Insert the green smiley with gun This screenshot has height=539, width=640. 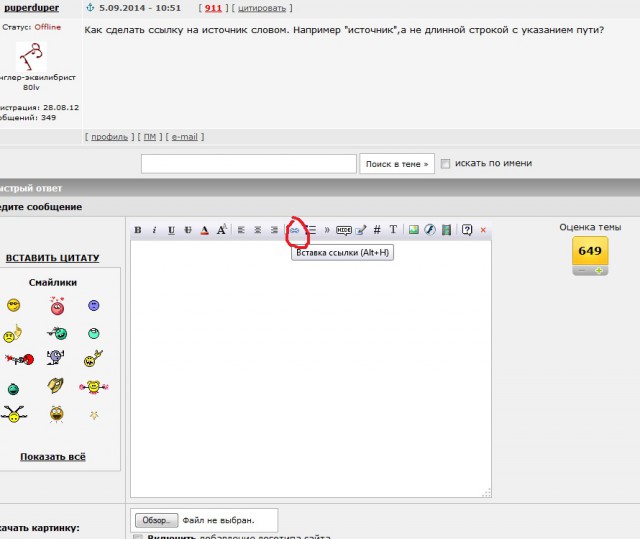pyautogui.click(x=57, y=333)
